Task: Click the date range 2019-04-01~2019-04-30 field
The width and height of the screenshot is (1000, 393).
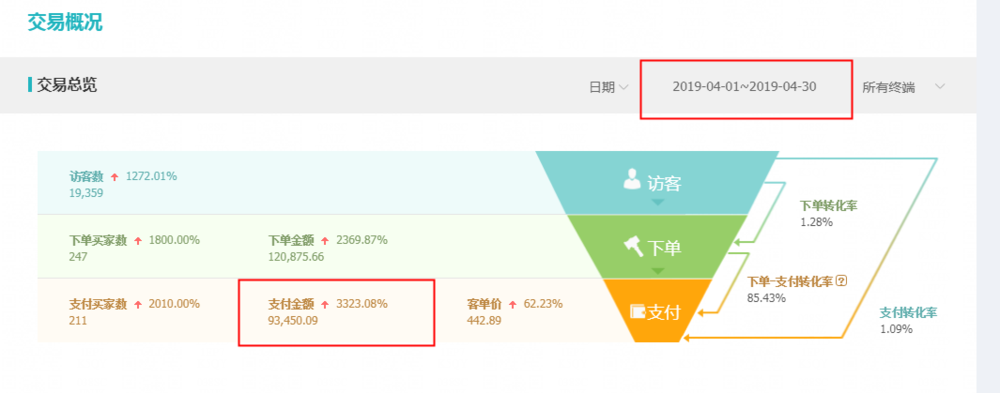Action: point(744,87)
